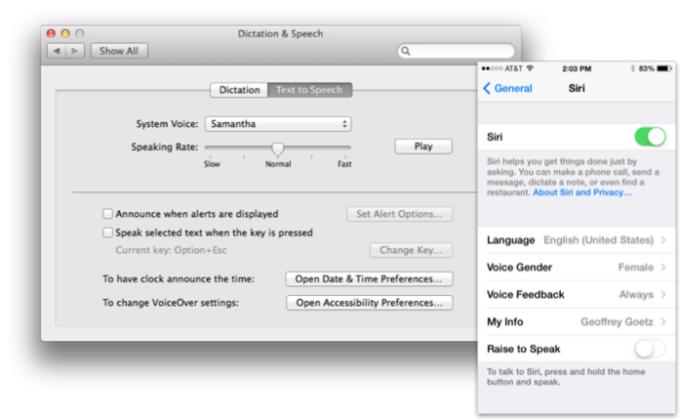
Task: Tap General to go back in Siri settings
Action: point(513,89)
